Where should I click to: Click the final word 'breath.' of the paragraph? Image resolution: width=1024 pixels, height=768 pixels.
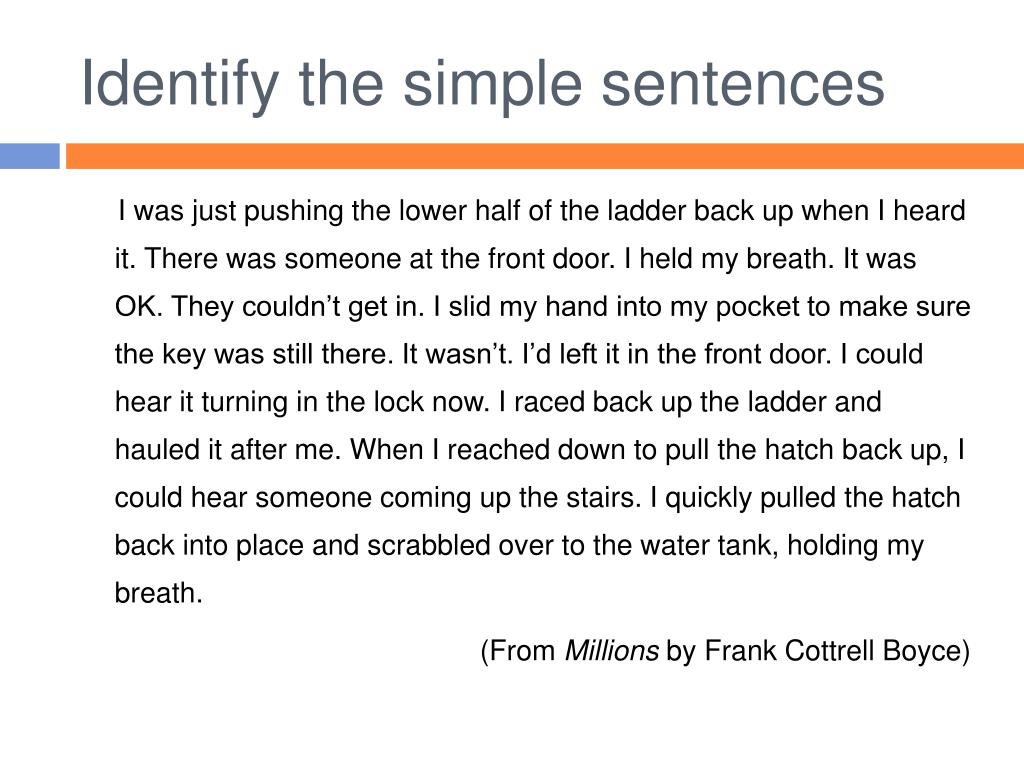pos(159,594)
